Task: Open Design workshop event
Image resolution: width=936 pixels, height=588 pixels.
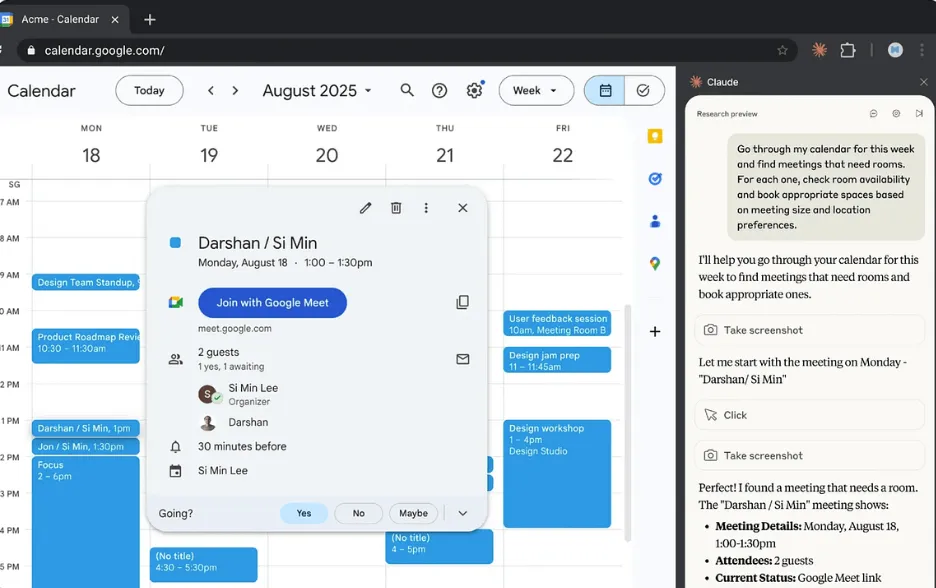Action: (x=557, y=474)
